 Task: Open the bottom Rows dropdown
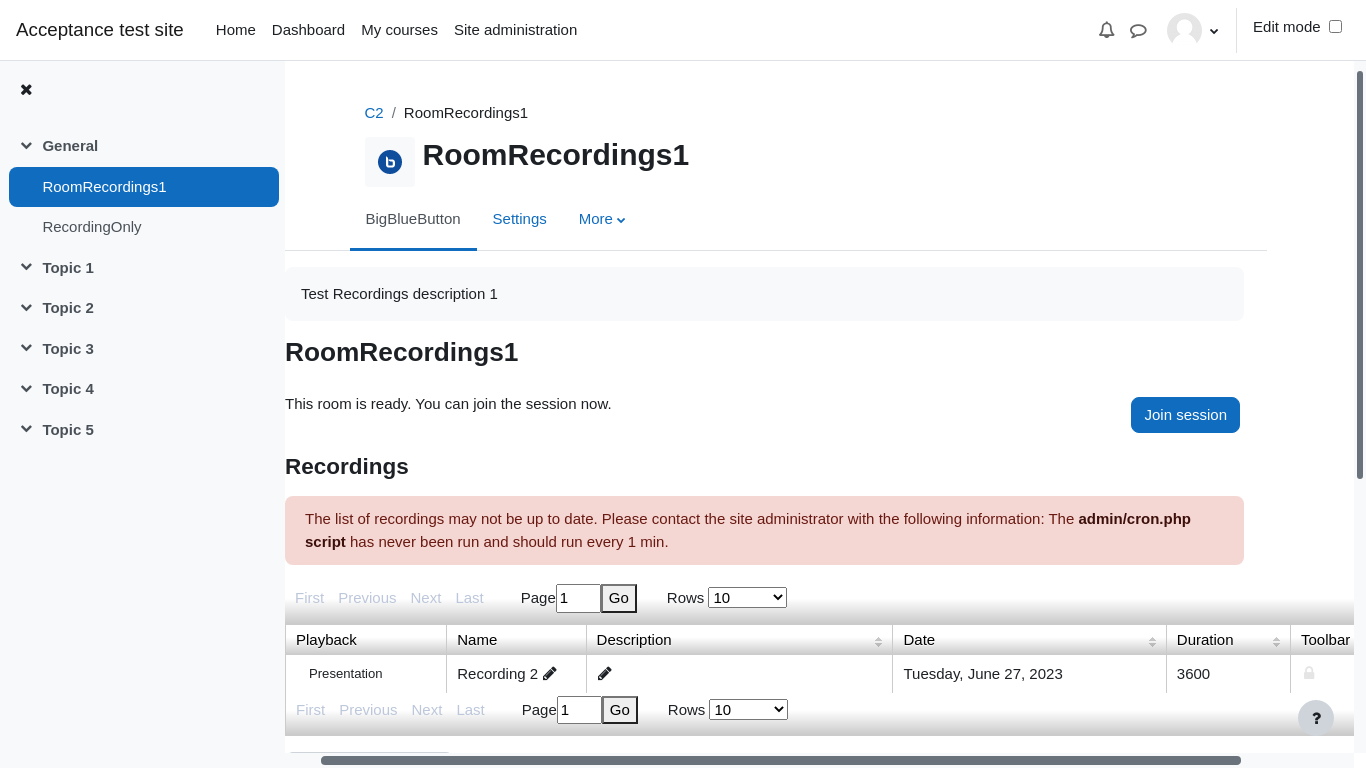[748, 709]
